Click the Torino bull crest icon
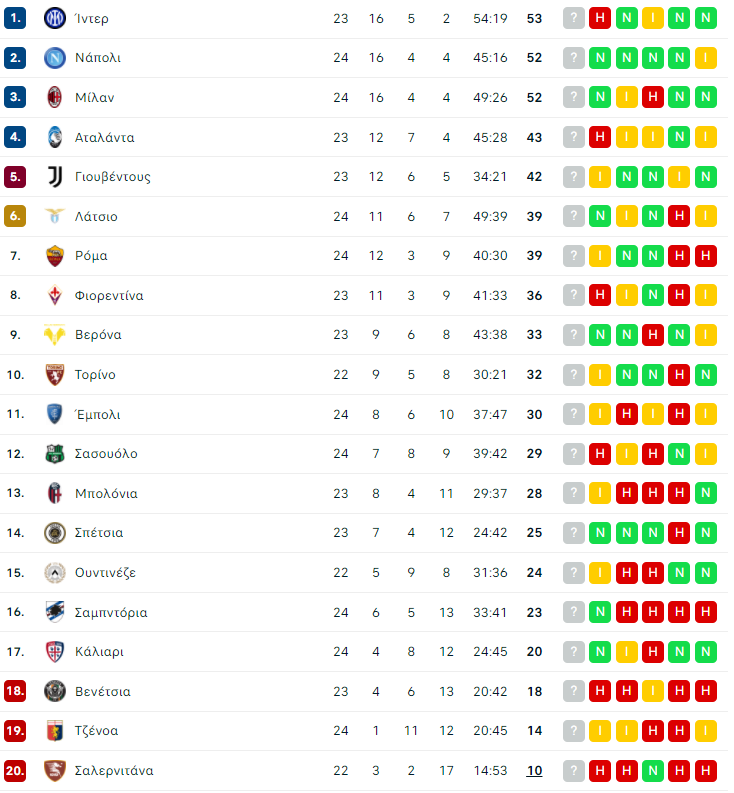Image resolution: width=734 pixels, height=793 pixels. tap(55, 375)
